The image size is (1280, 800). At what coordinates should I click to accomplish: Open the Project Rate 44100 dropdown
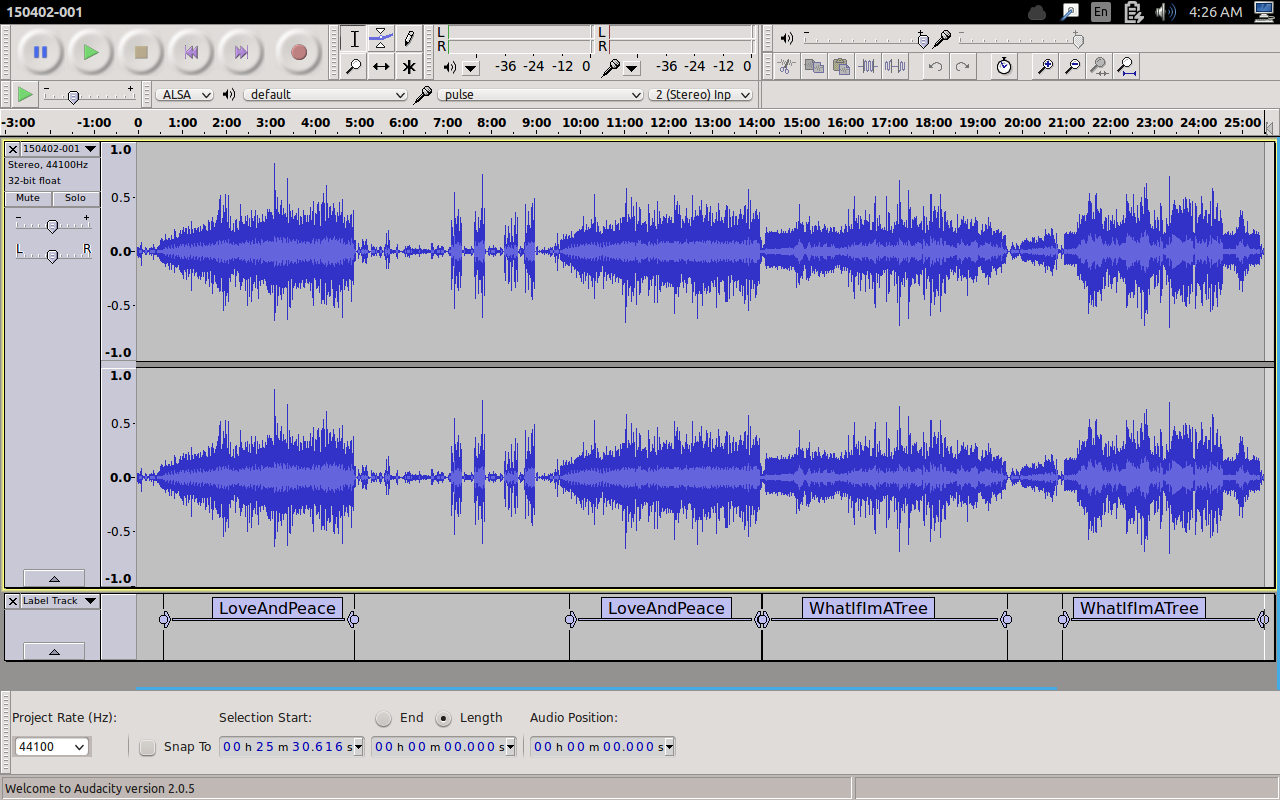coord(52,747)
